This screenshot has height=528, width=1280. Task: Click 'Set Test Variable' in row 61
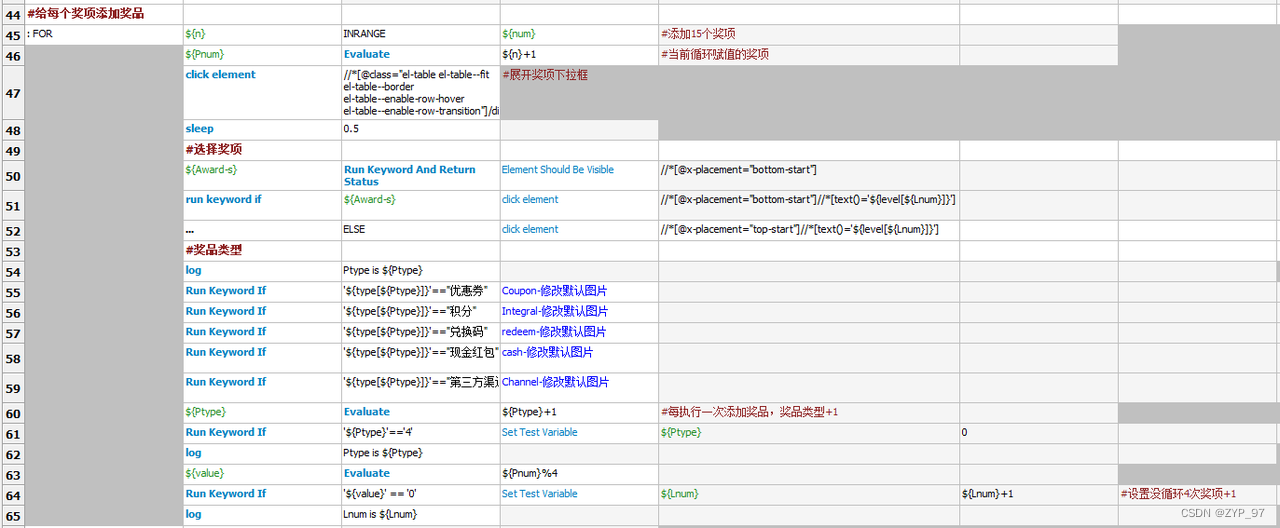click(x=579, y=433)
